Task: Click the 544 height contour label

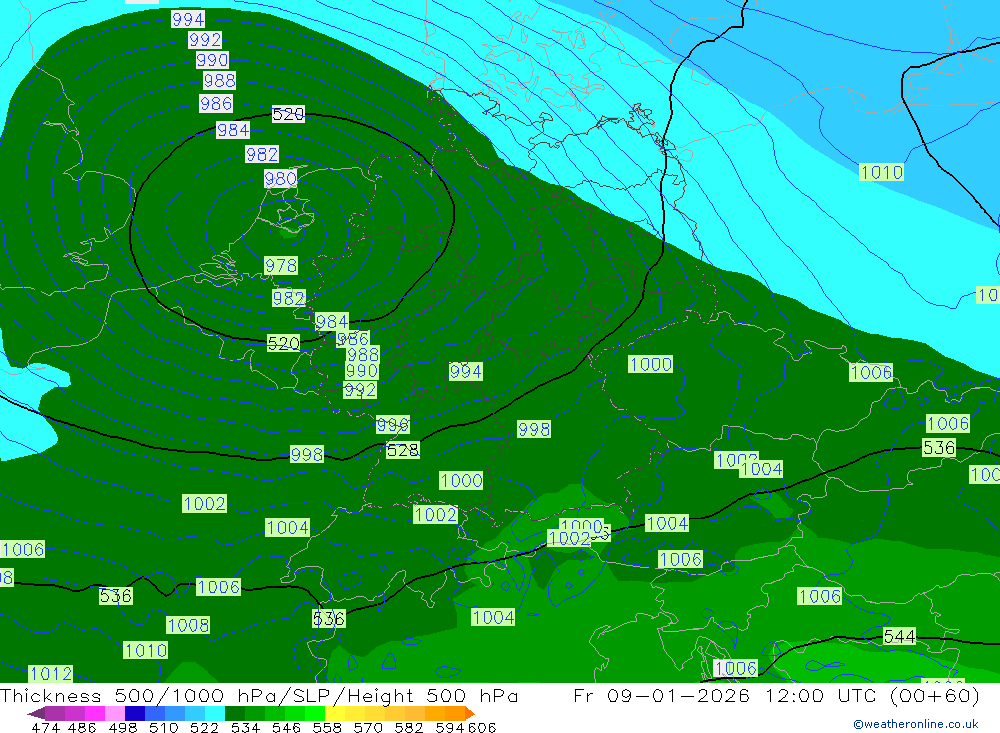Action: (899, 636)
